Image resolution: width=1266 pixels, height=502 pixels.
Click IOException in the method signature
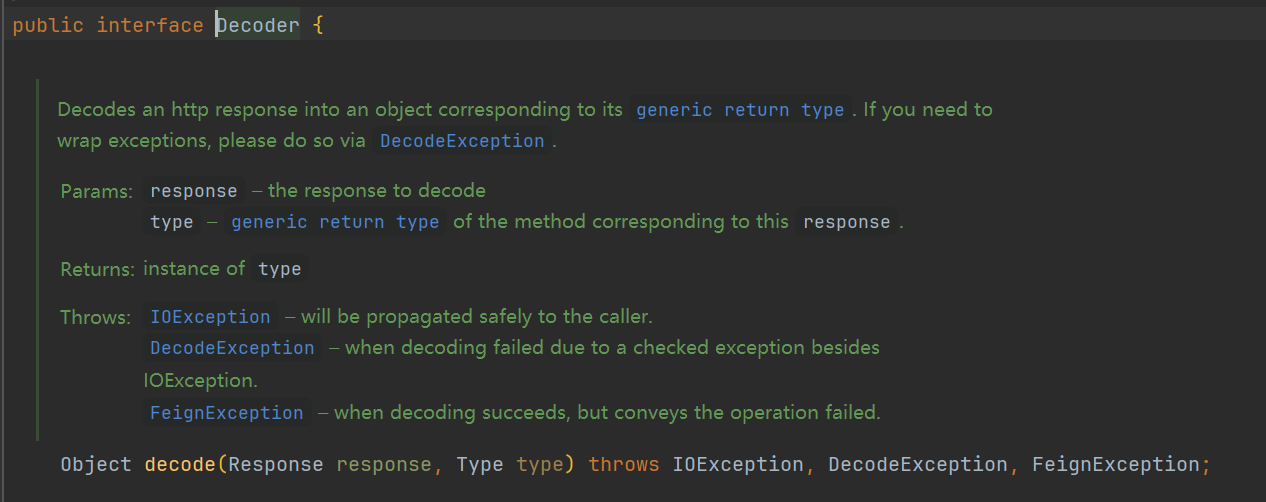[738, 465]
